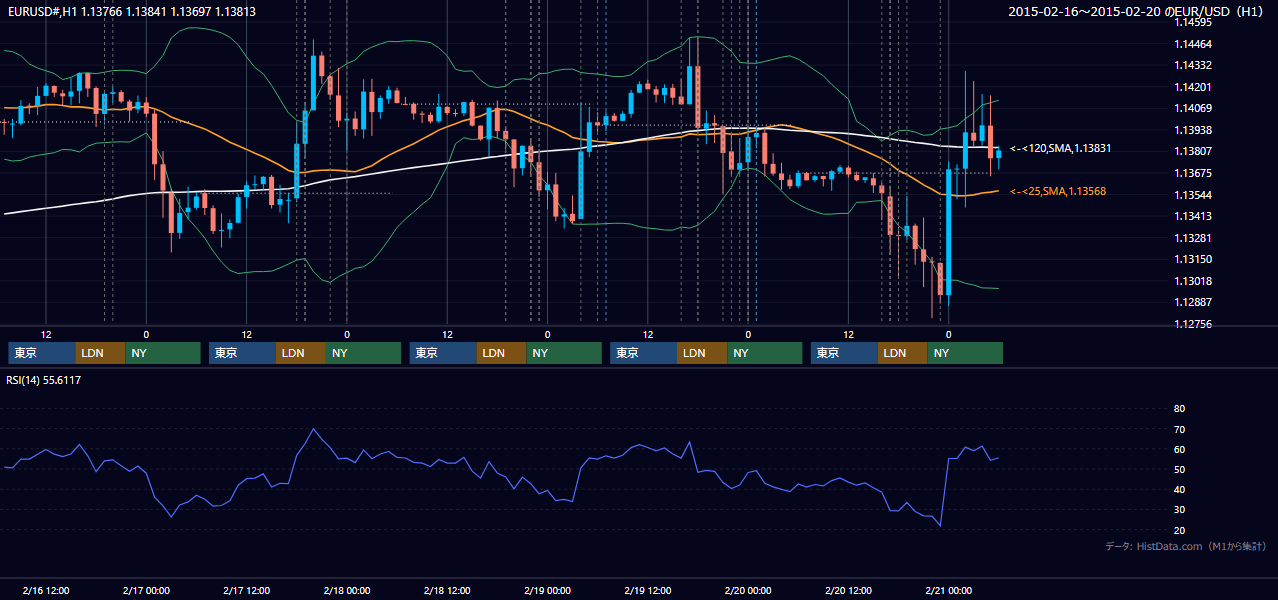Click the 1.13413 price axis label
The width and height of the screenshot is (1278, 600).
click(1195, 216)
